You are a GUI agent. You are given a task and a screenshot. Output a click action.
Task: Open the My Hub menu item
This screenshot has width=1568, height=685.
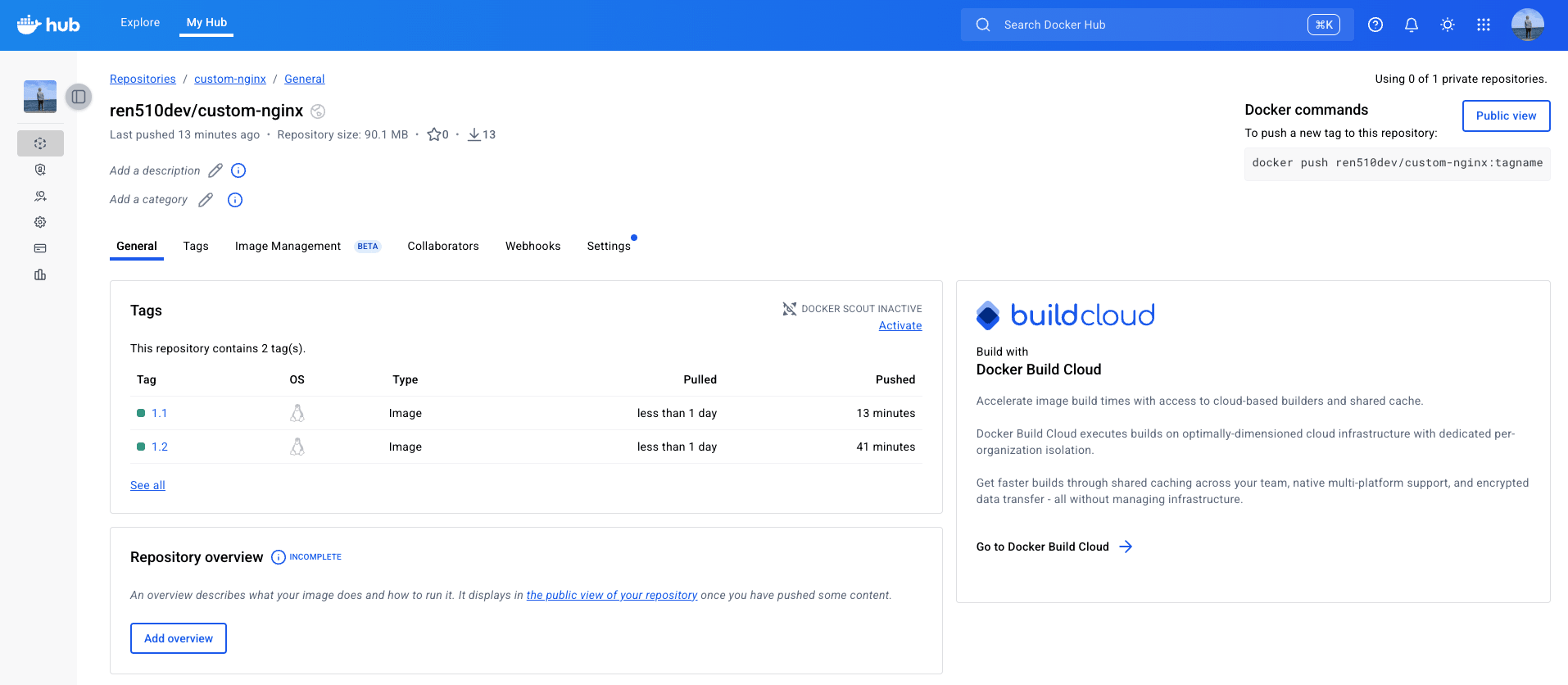click(206, 22)
